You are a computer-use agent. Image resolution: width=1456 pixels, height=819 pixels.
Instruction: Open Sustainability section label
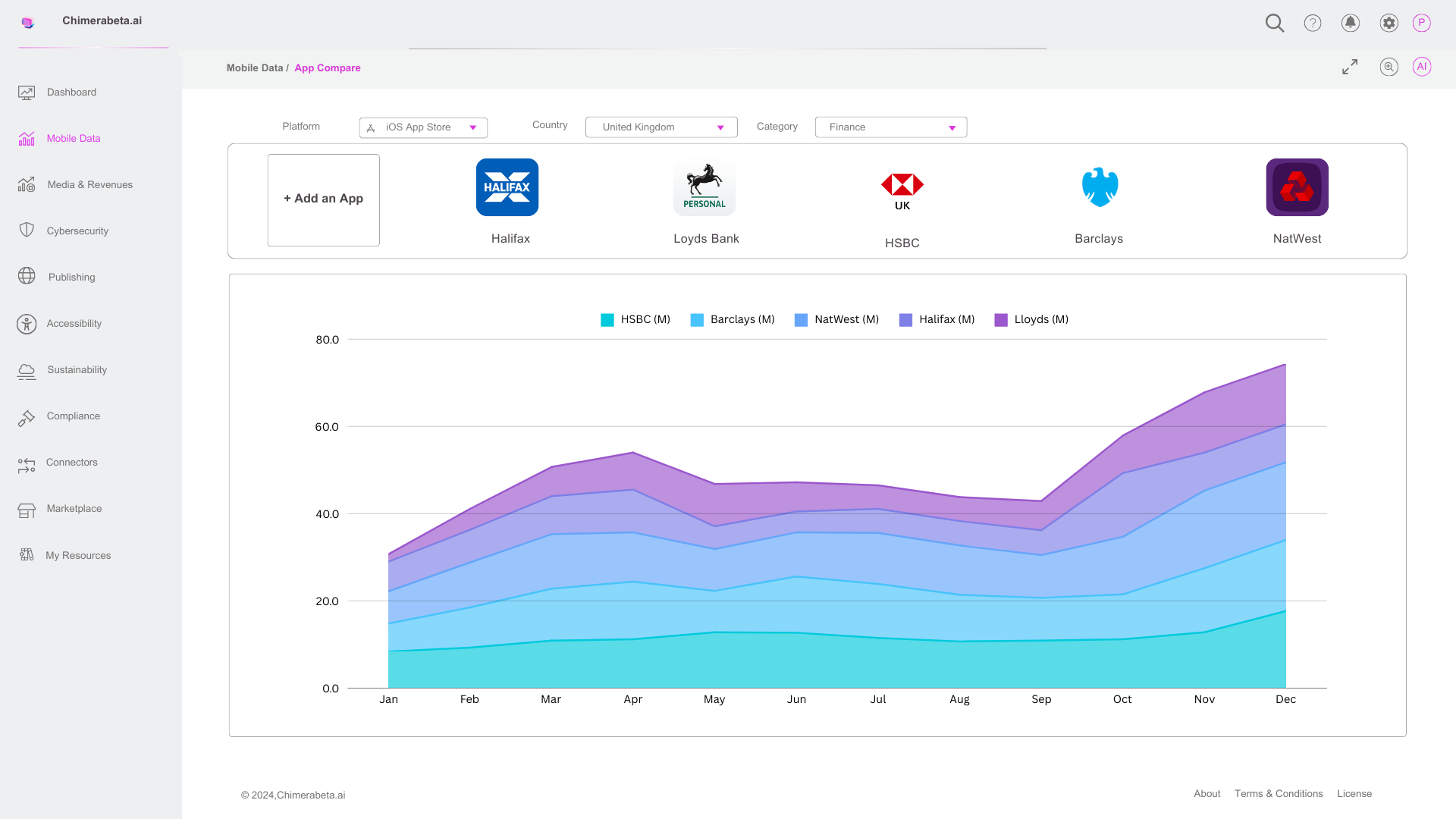coord(77,370)
